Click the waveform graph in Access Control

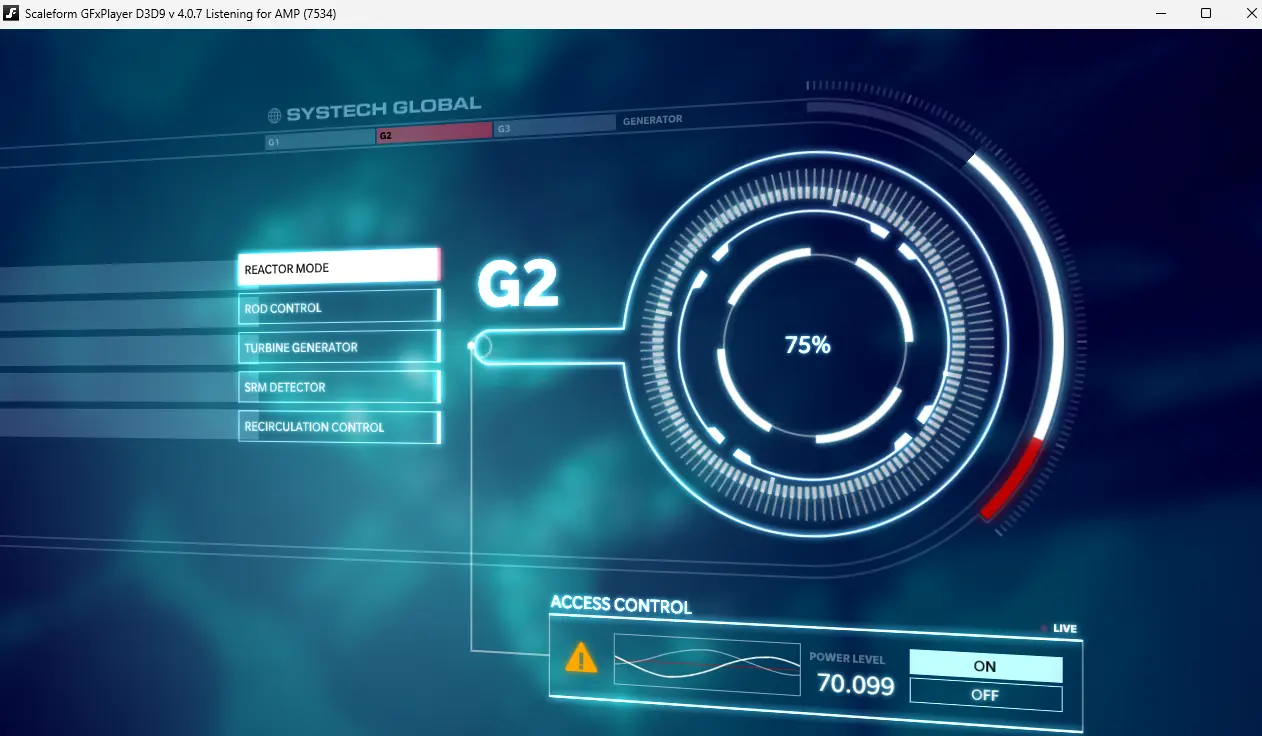(707, 664)
